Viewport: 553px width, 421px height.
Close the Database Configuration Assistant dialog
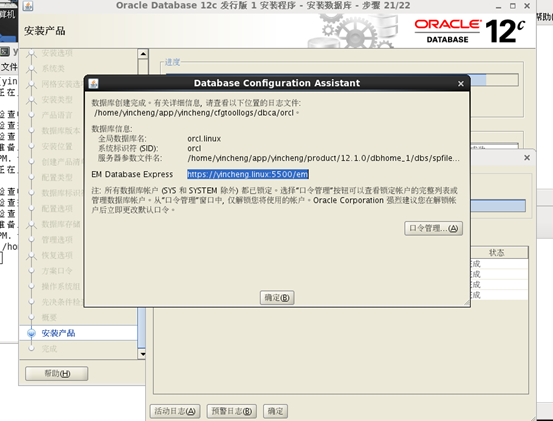click(461, 84)
